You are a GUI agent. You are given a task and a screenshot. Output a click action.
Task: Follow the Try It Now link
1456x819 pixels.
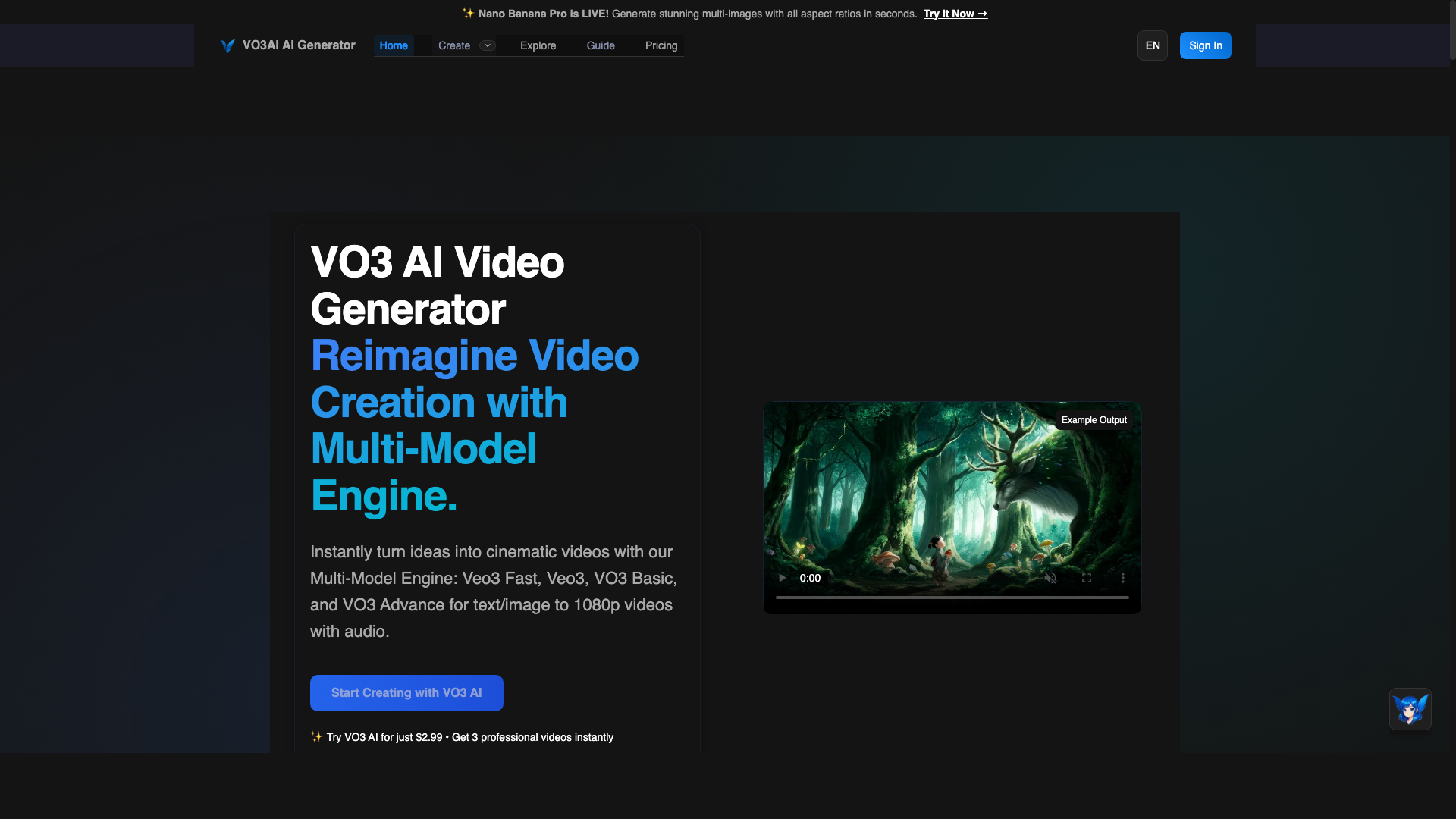click(955, 14)
